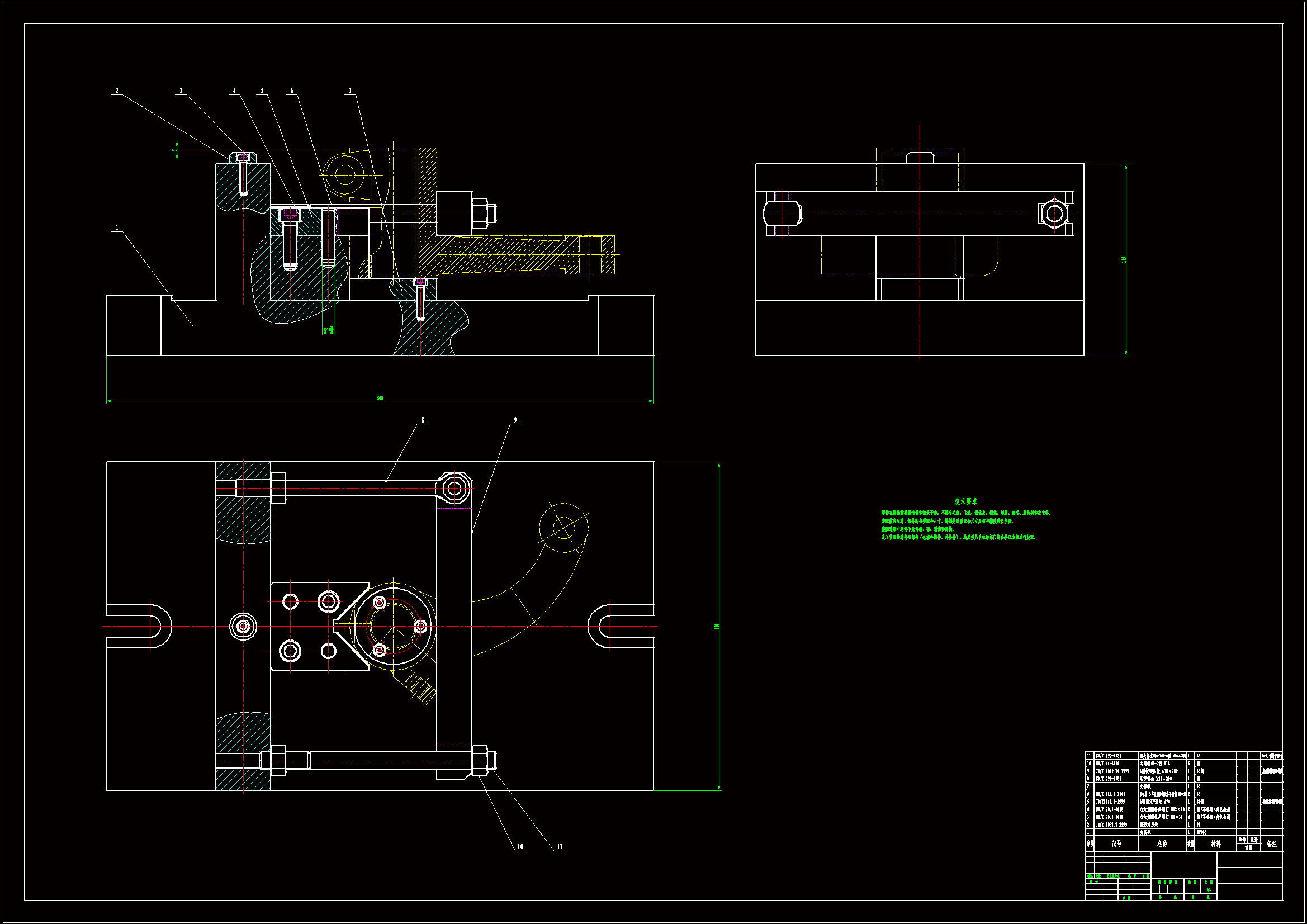Select HT200 material cell in row 1
Viewport: 1307px width, 924px height.
pos(1201,832)
